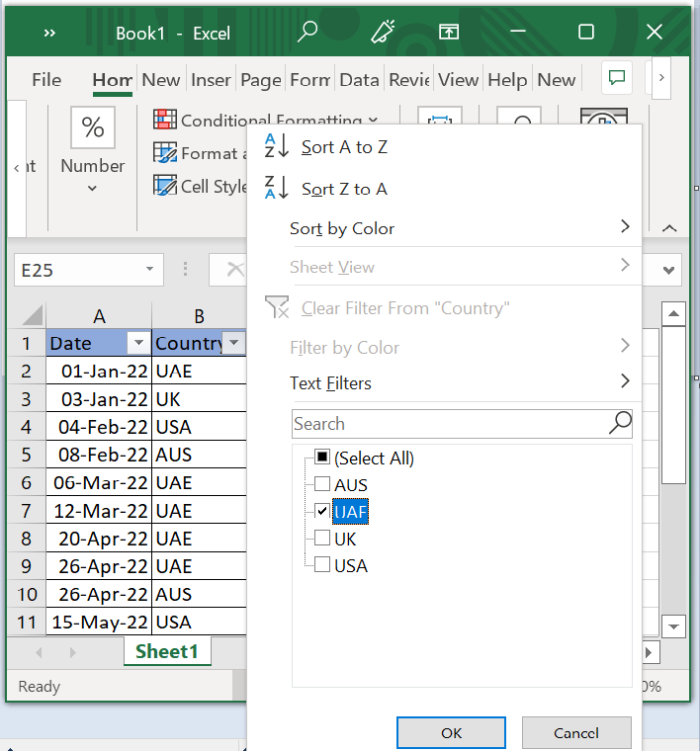Viewport: 700px width, 751px height.
Task: Cancel the filter menu
Action: click(x=576, y=733)
